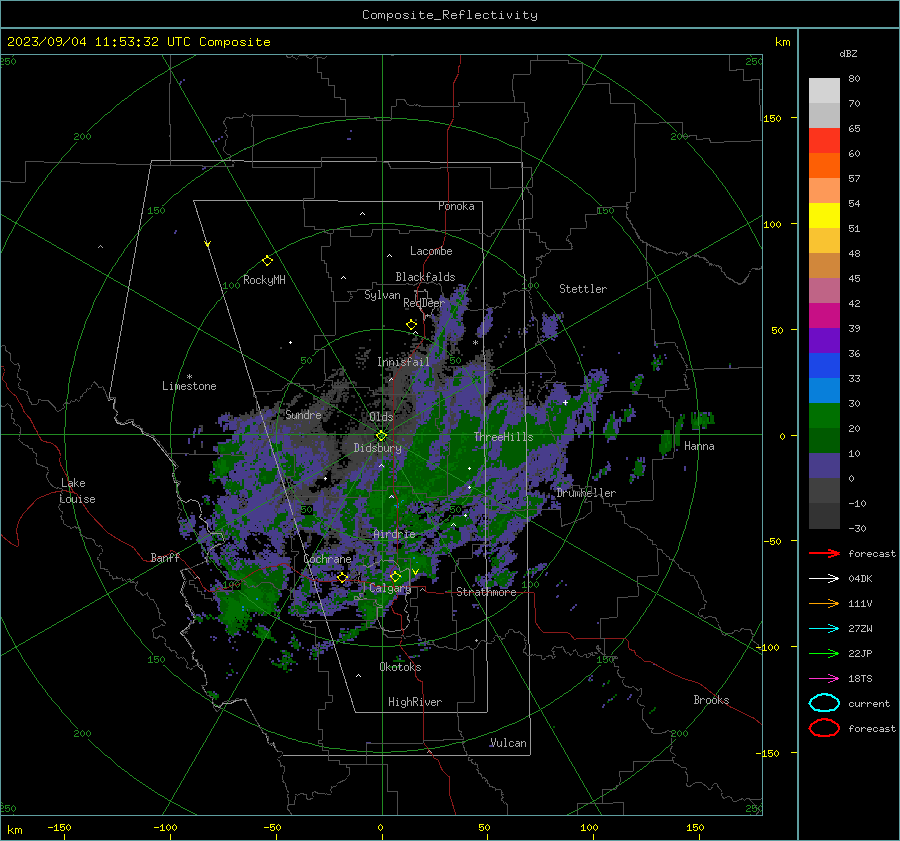Click the 22JP storm track label

coord(860,653)
